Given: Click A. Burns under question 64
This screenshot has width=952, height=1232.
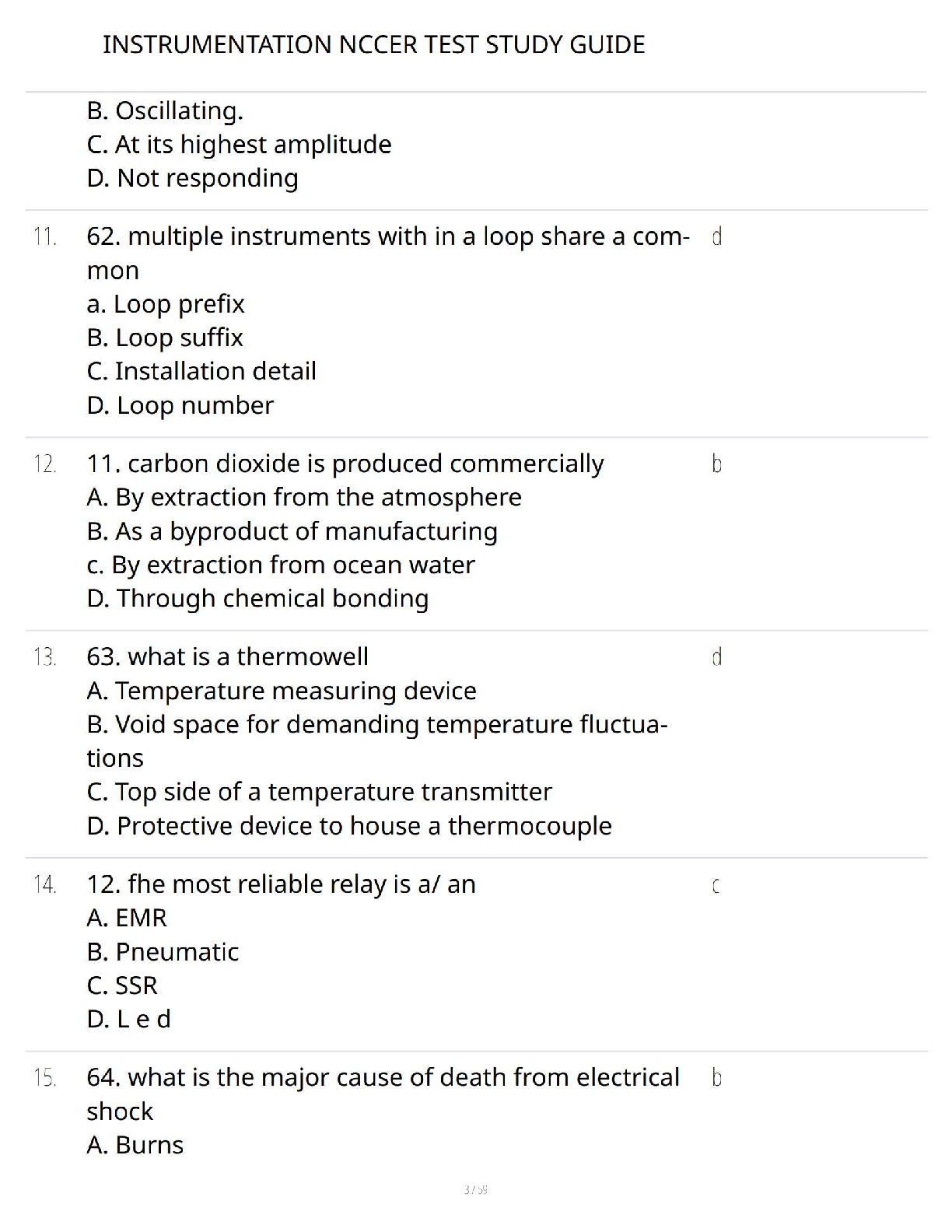Looking at the screenshot, I should tap(135, 1145).
